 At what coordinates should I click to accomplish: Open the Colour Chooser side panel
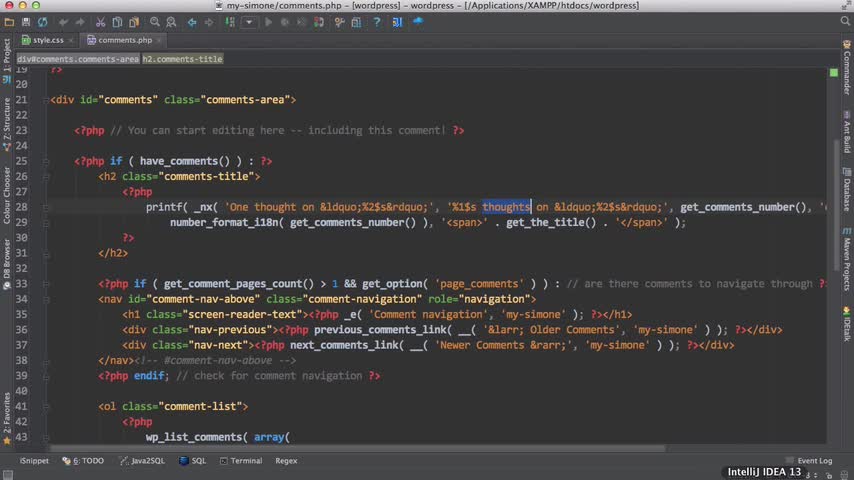click(x=7, y=195)
